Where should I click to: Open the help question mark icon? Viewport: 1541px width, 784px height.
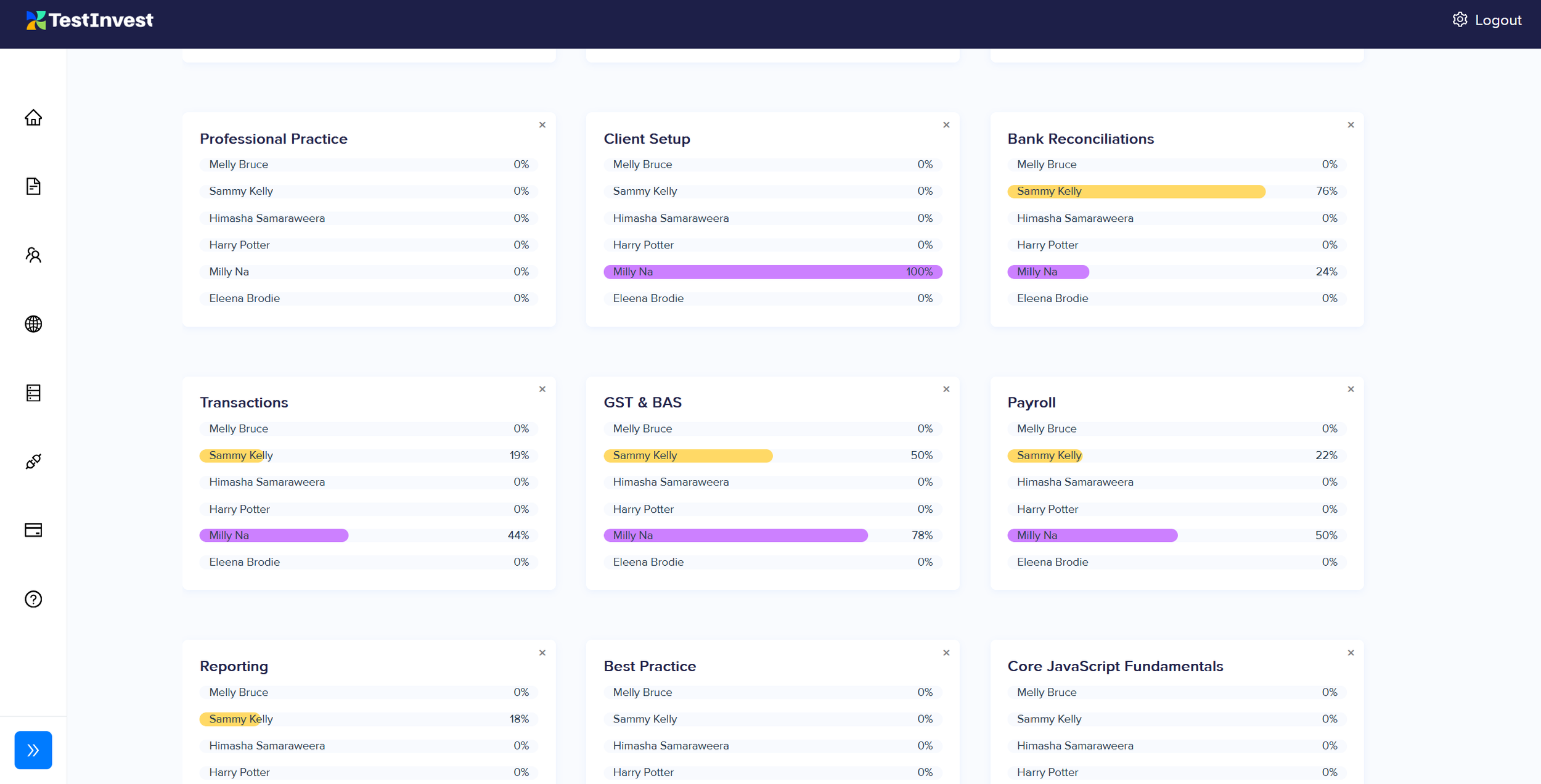[33, 599]
